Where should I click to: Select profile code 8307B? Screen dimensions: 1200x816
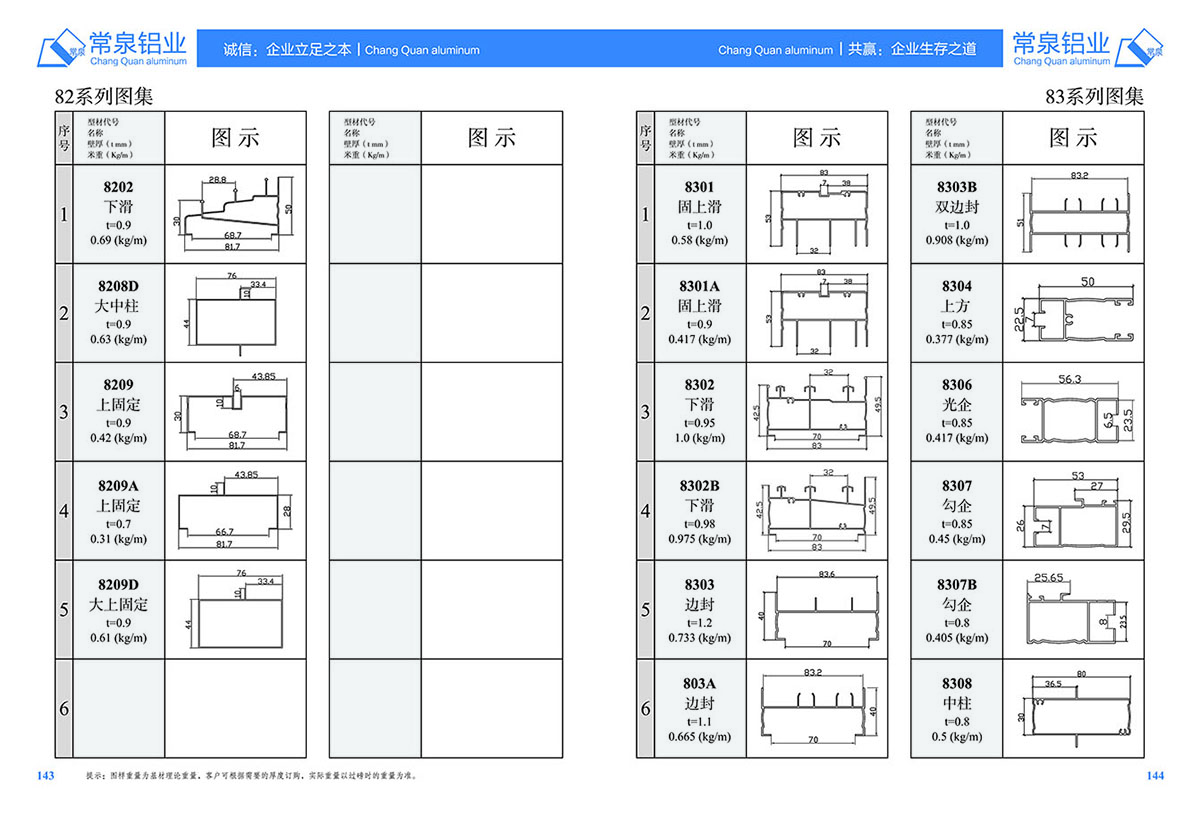957,584
